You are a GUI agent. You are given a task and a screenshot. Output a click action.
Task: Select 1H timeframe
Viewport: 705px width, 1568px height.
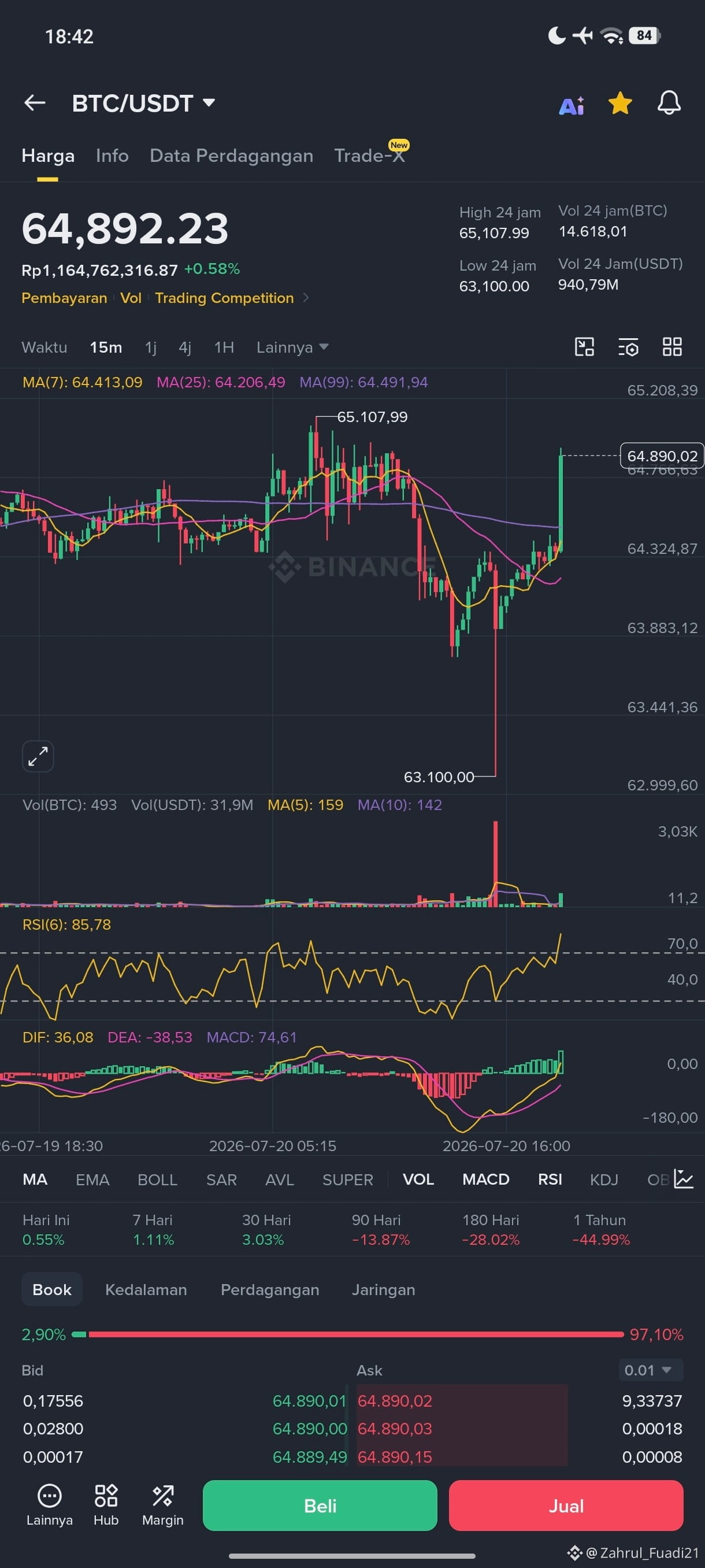coord(224,347)
